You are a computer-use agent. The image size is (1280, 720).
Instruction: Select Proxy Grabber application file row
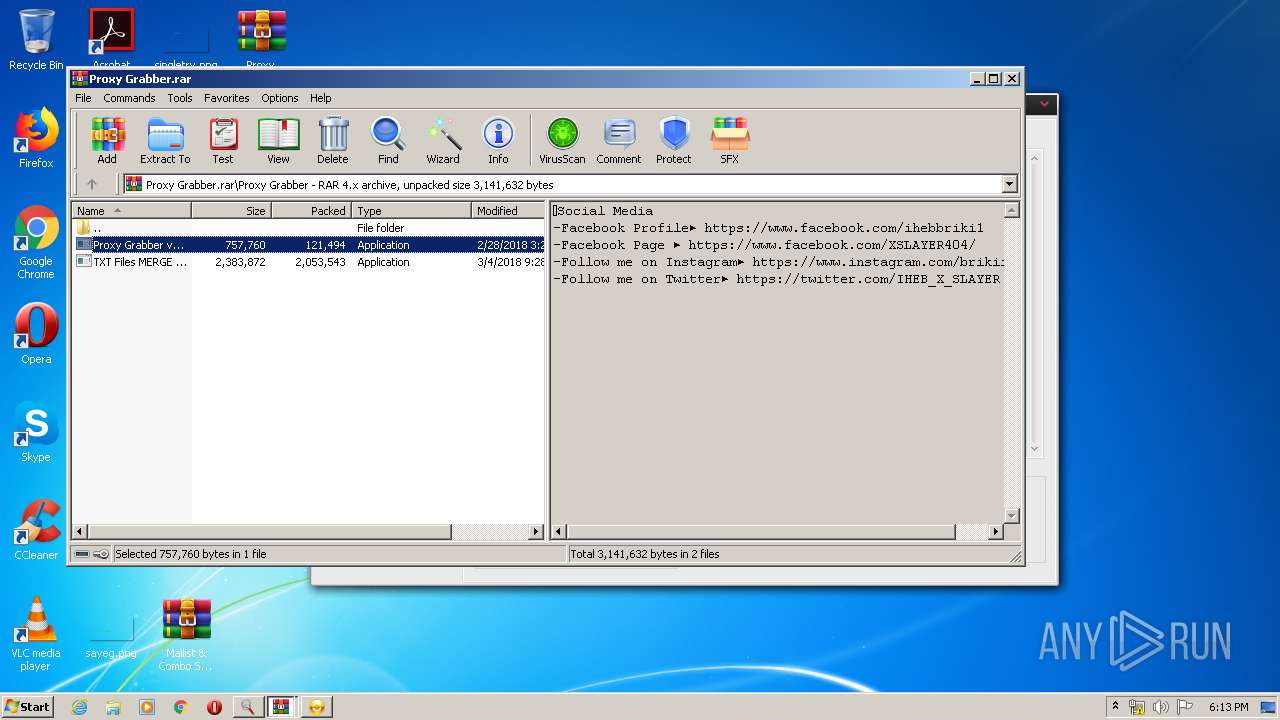pyautogui.click(x=308, y=245)
